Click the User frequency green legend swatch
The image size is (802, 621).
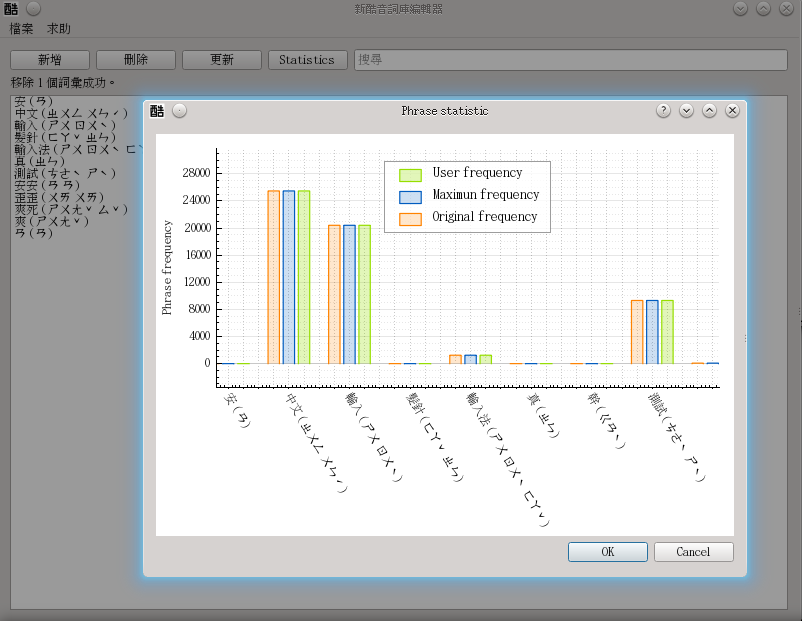[410, 175]
